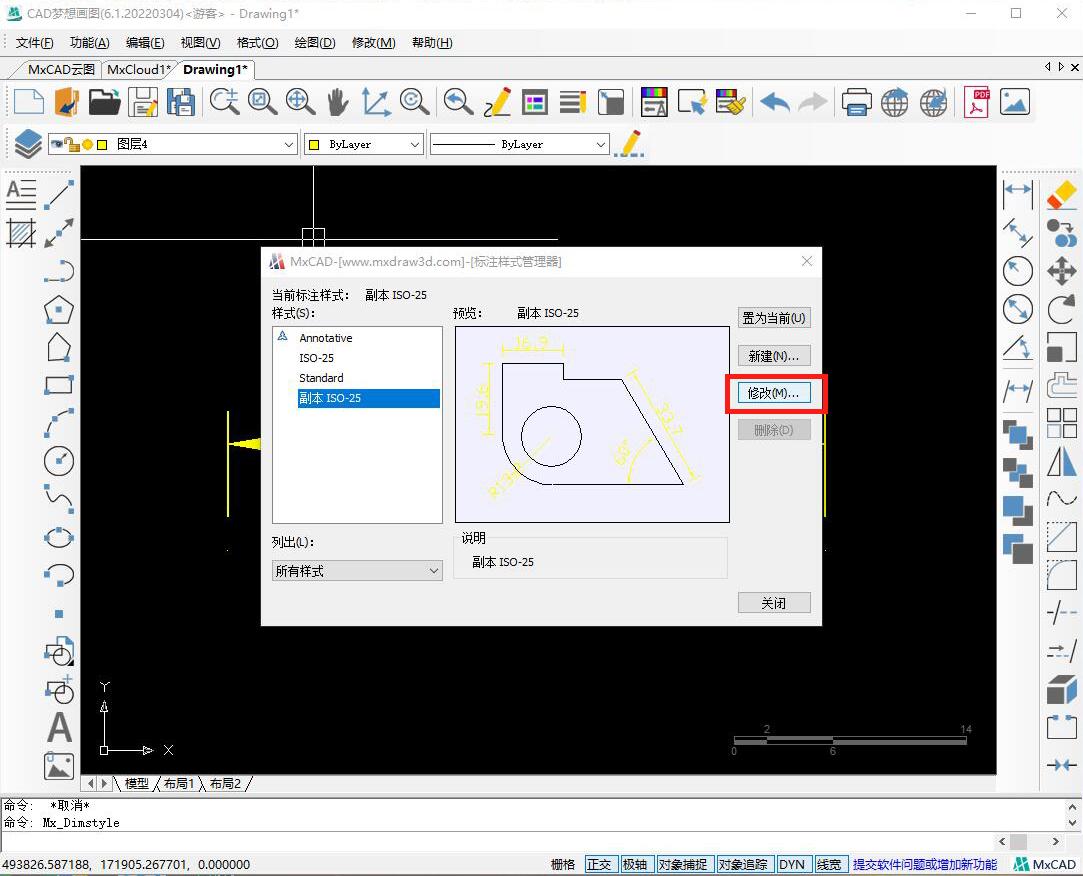Image resolution: width=1083 pixels, height=876 pixels.
Task: Click the yellow swatch in ByLayer color box
Action: [314, 145]
